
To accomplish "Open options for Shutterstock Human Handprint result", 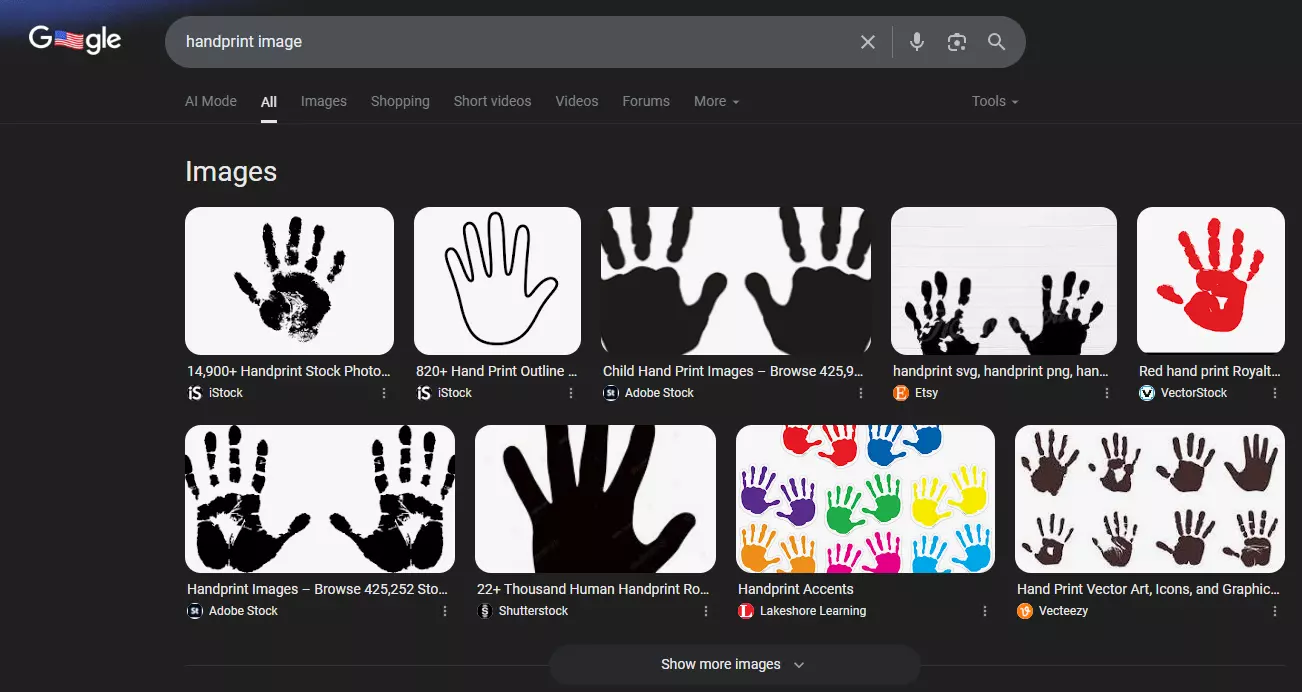I will tap(706, 611).
